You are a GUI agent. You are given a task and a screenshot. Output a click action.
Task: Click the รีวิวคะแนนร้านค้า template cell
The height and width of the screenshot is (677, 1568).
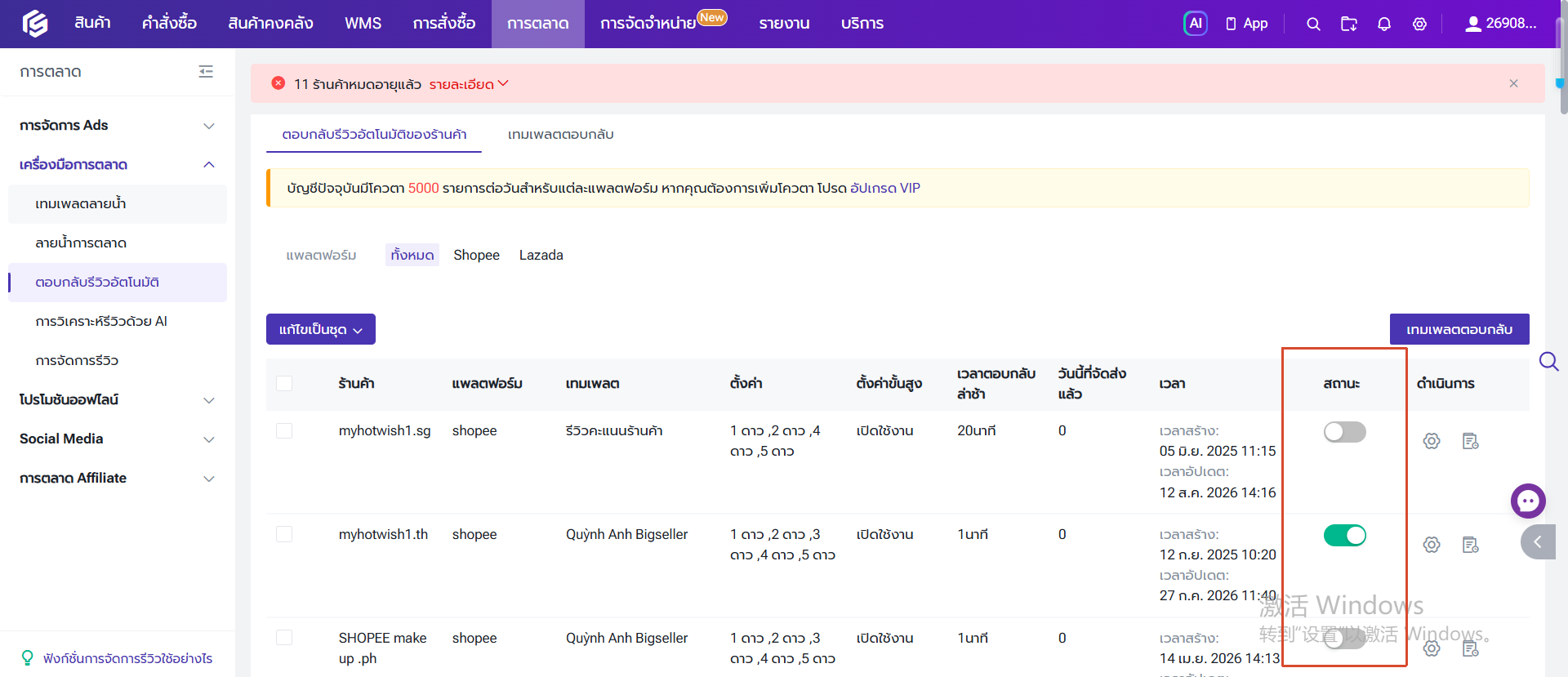point(614,430)
